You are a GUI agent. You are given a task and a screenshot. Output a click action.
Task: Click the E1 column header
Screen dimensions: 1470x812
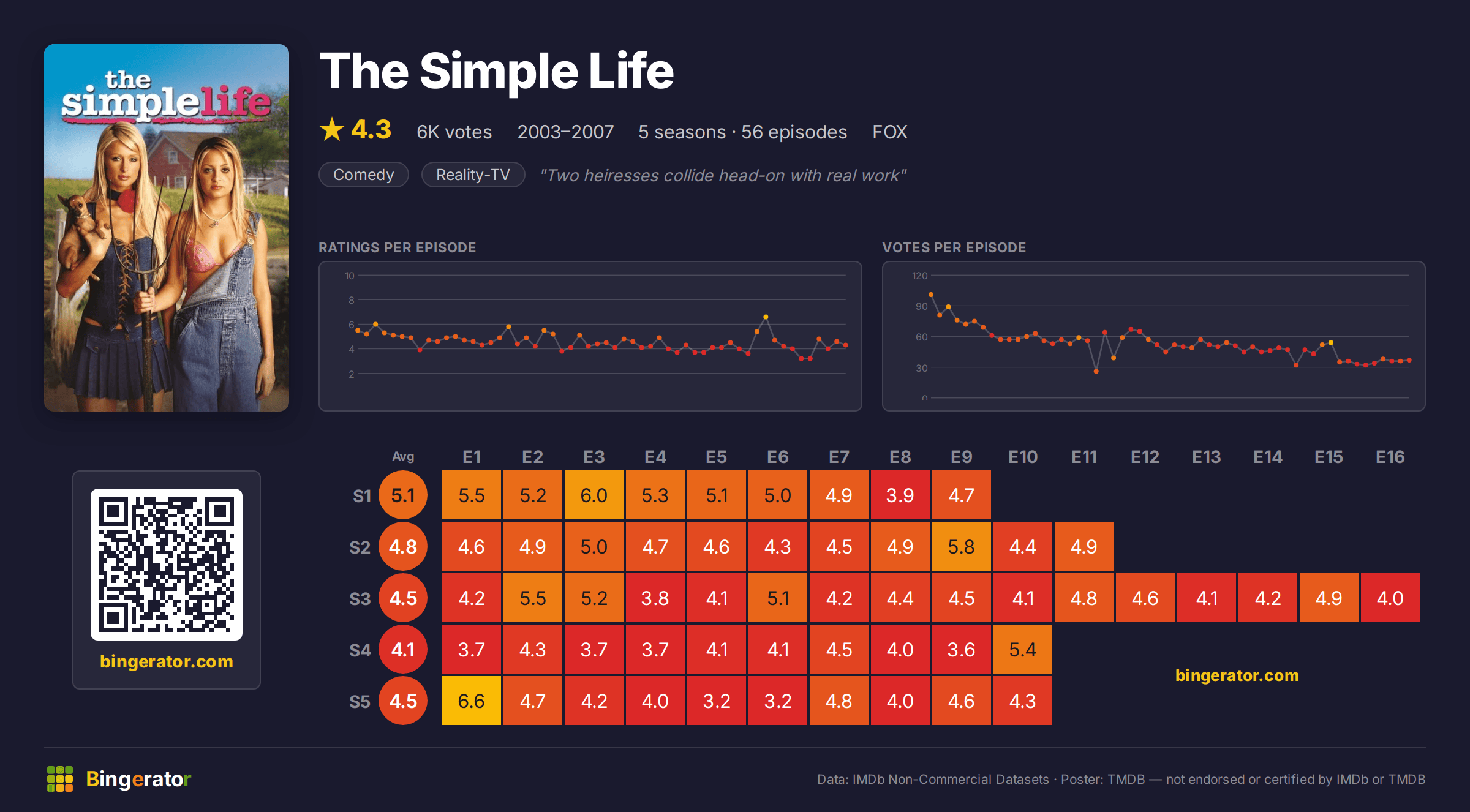(472, 457)
